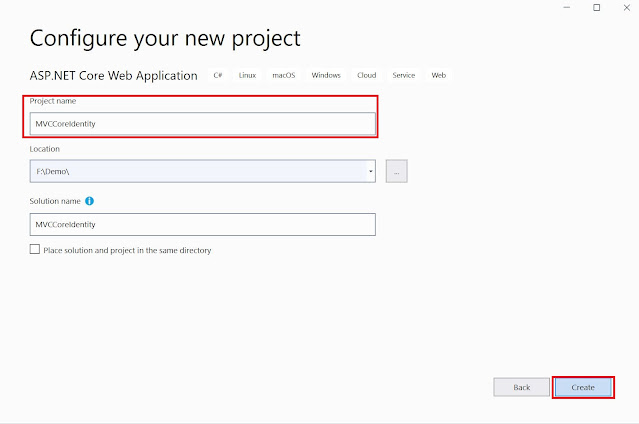
Task: Minimize the dialog window
Action: (x=566, y=7)
